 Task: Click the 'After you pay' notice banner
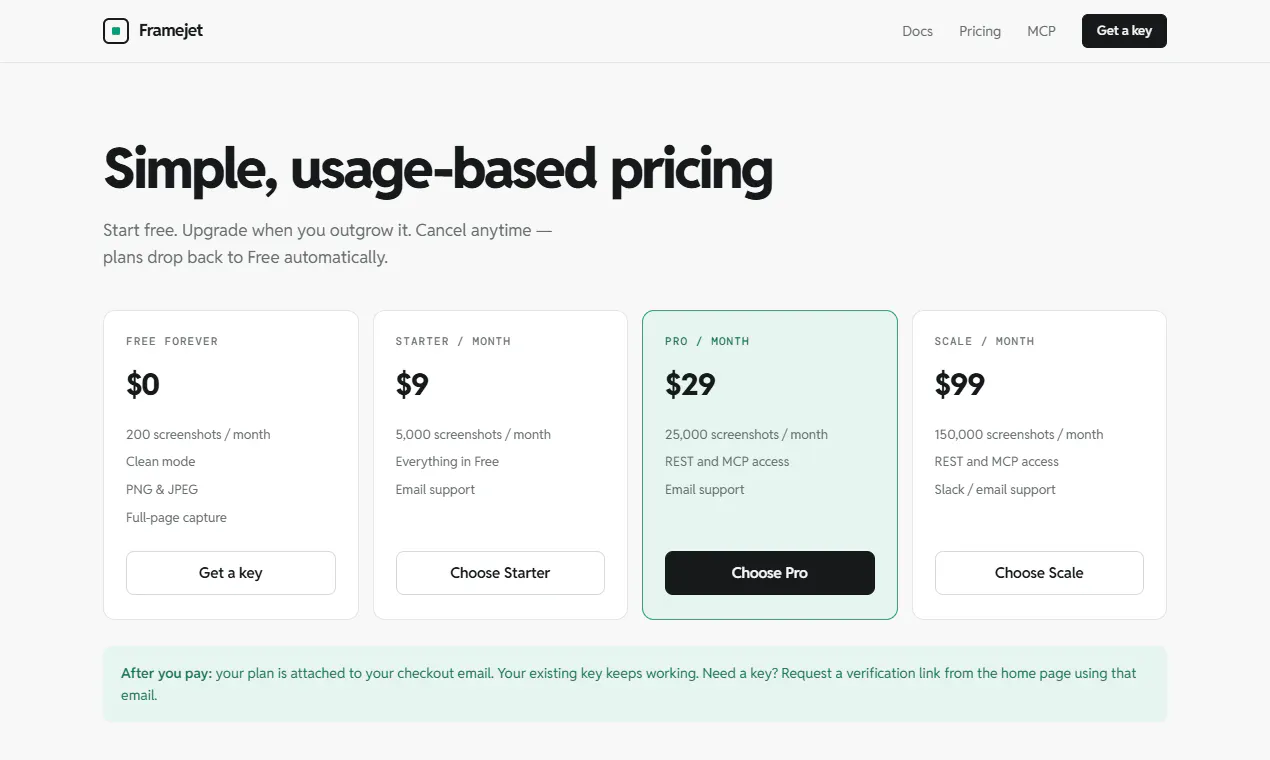[x=635, y=684]
